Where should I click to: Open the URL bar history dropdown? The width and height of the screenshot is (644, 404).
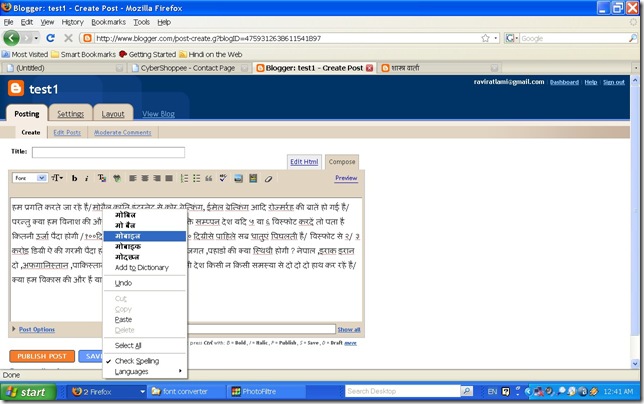[496, 38]
